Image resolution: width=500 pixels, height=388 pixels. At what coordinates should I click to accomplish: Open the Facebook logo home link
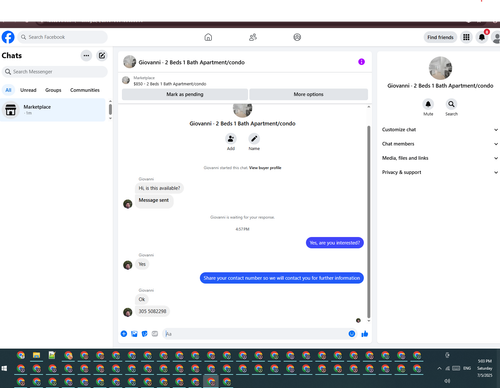click(8, 37)
